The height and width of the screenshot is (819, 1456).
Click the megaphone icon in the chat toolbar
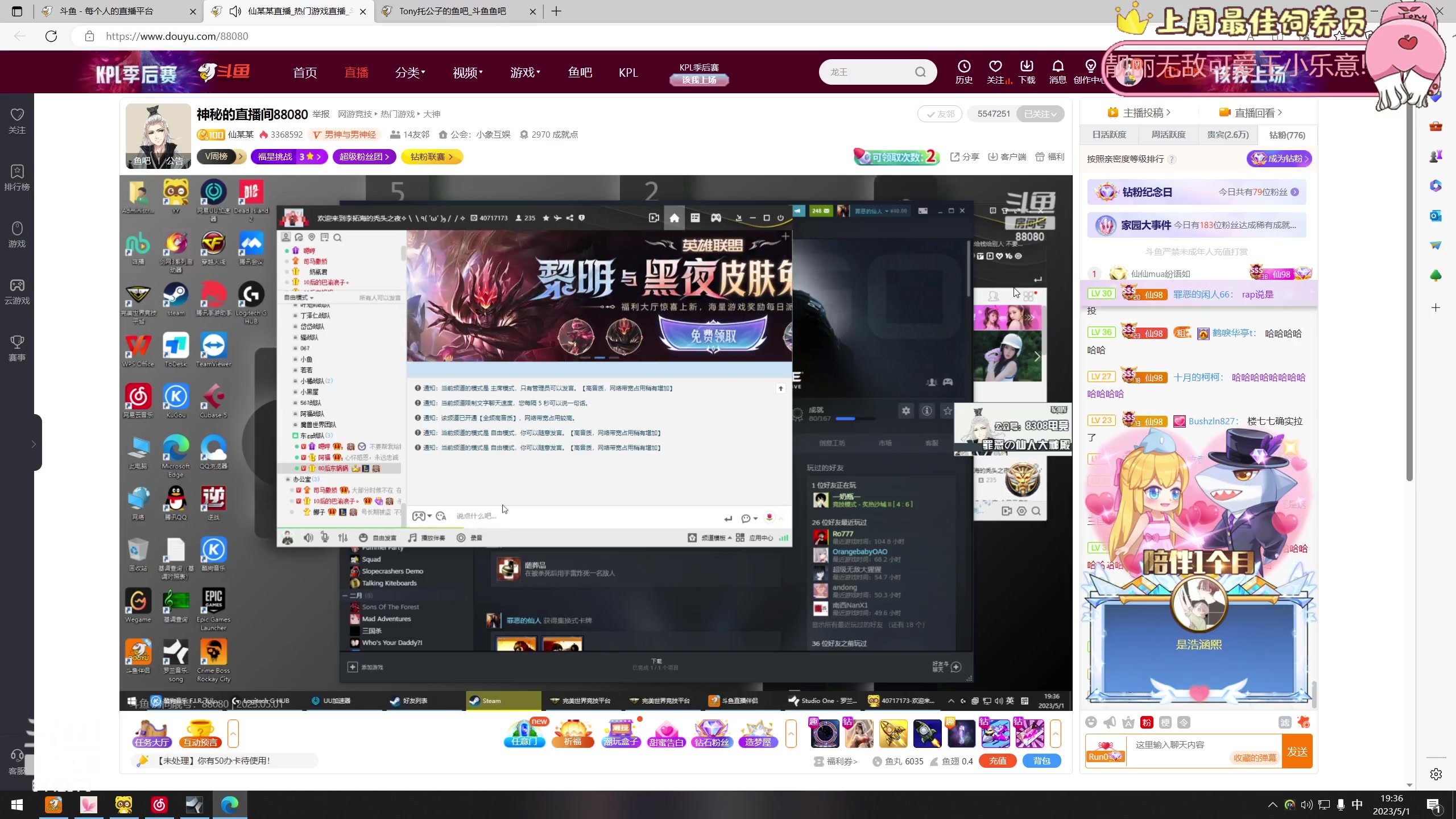pos(1110,722)
